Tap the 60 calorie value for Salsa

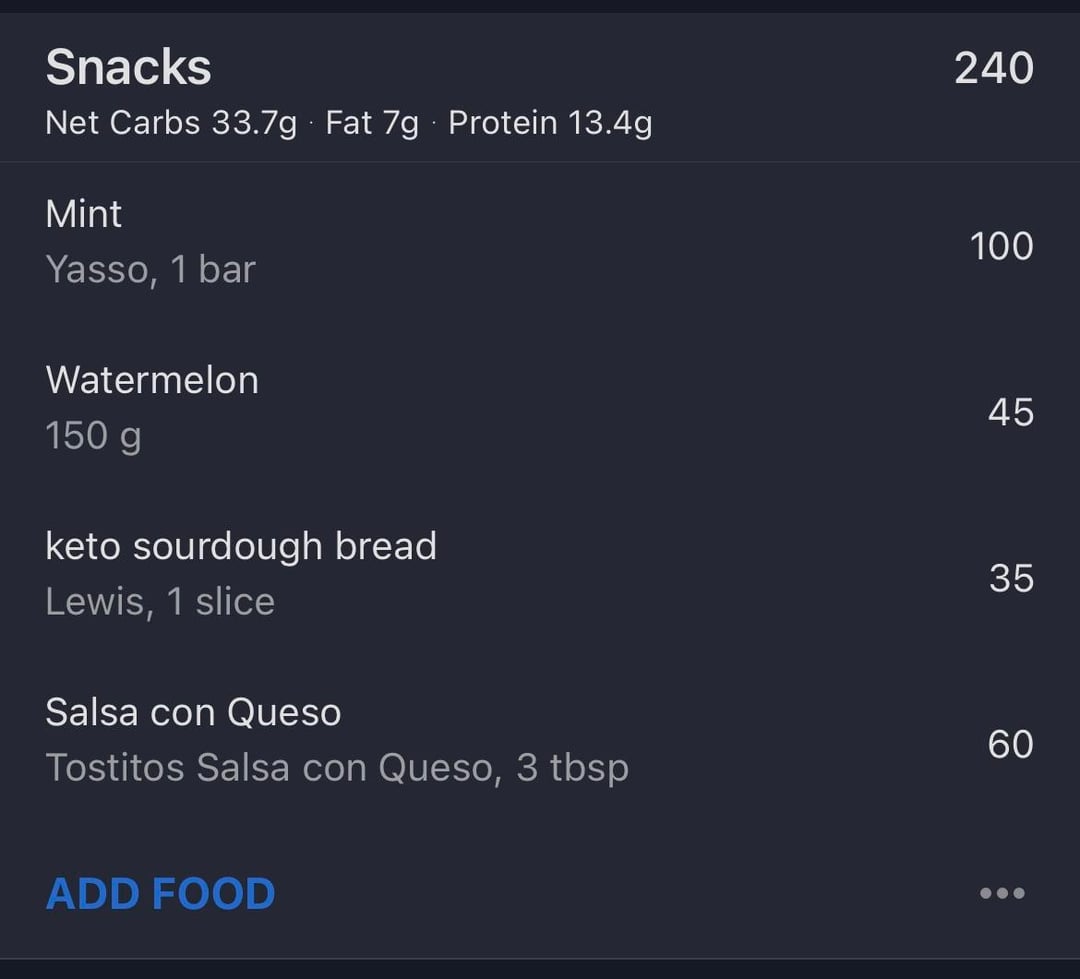1010,744
